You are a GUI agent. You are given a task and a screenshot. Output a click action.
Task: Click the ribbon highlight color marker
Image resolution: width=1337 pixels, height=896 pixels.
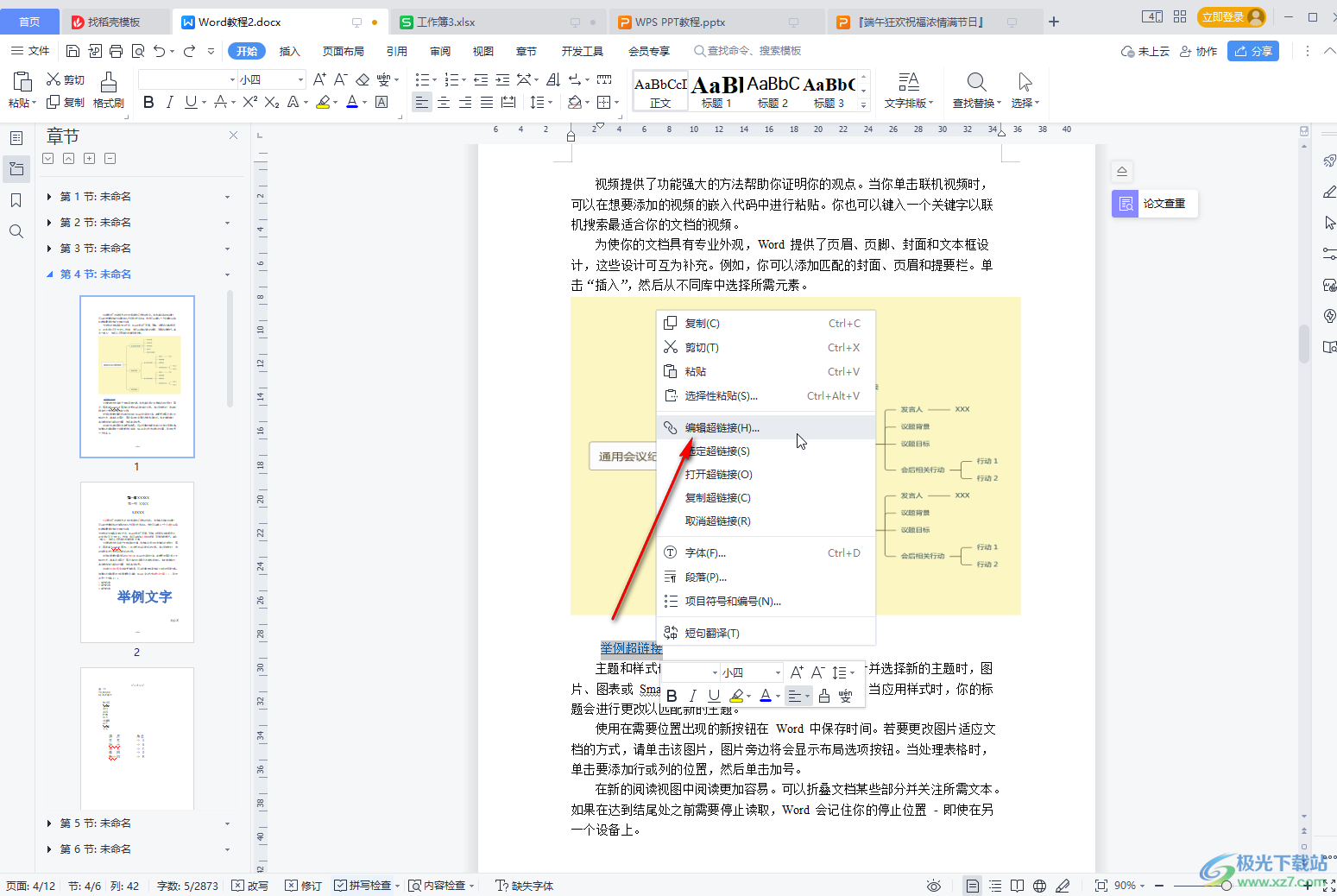pos(323,102)
